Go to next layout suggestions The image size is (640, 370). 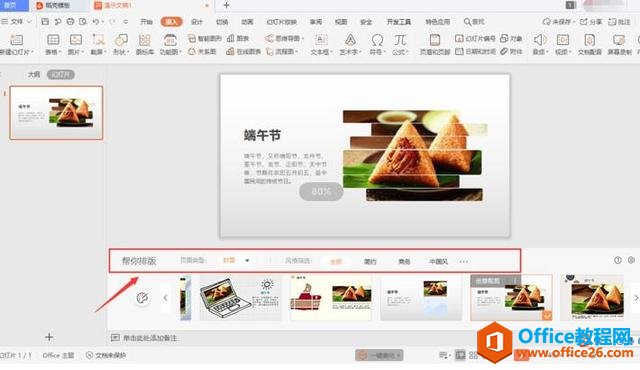(636, 298)
